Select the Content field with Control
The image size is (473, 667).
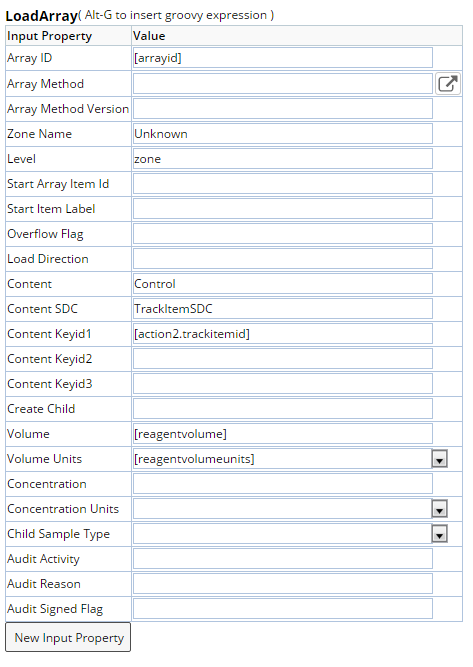(283, 284)
